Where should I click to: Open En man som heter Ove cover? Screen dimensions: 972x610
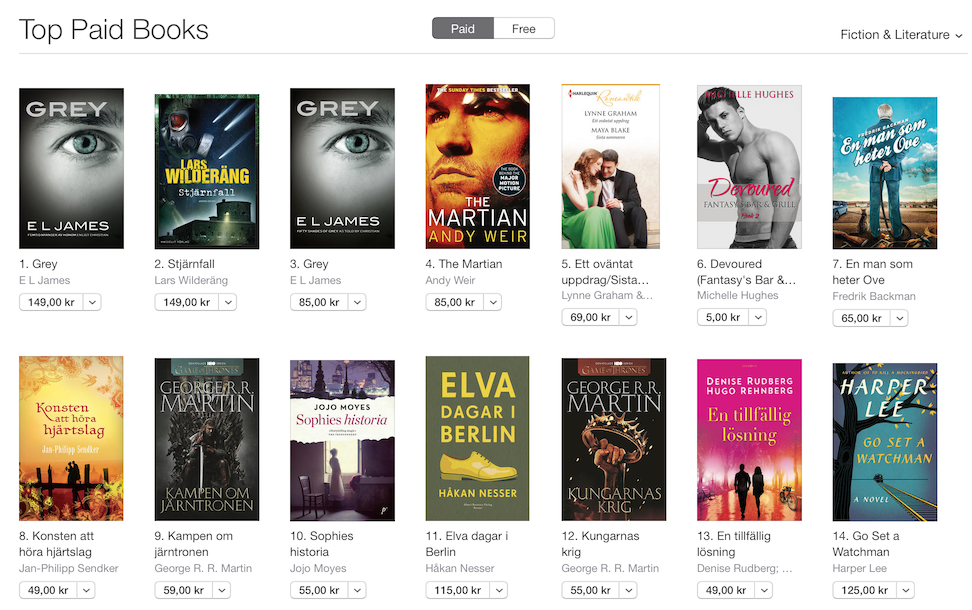click(x=885, y=173)
